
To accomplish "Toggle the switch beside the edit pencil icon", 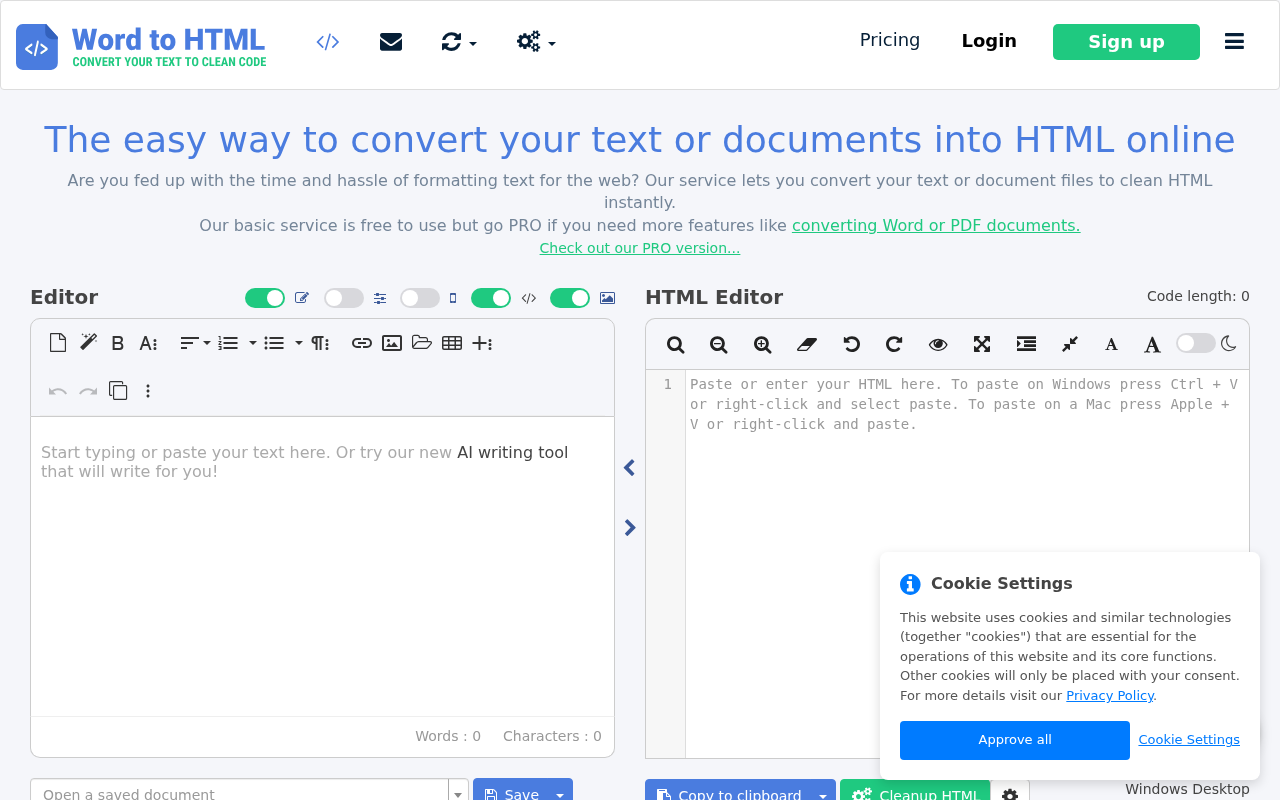I will 265,298.
